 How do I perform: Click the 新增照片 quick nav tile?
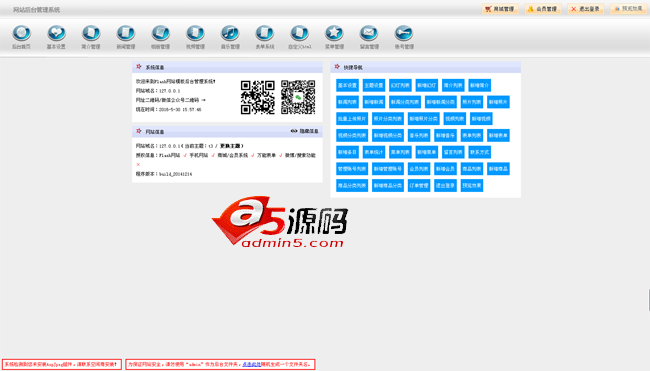click(498, 102)
